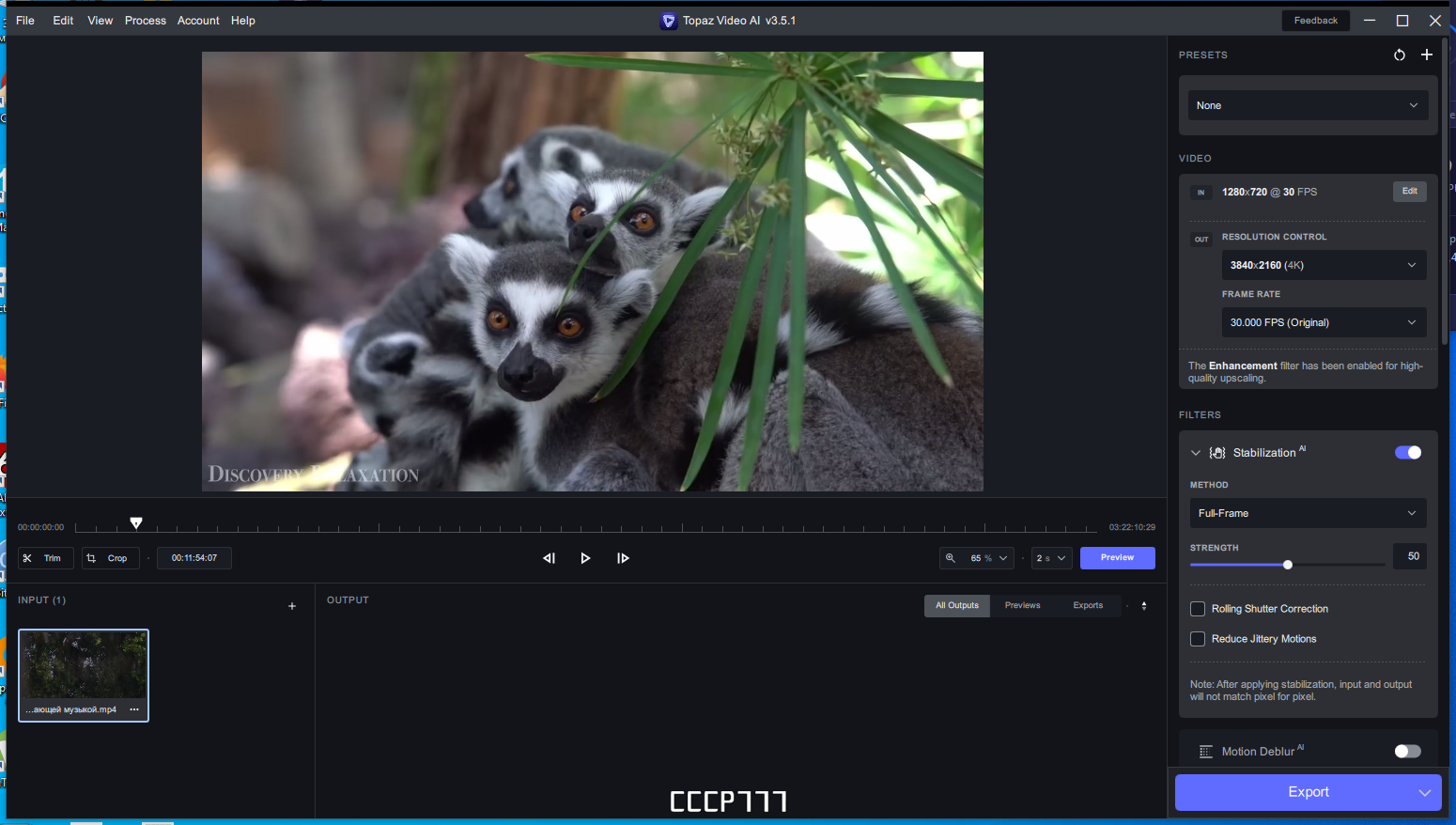Screen dimensions: 1456x825
Task: Click the reset presets icon
Action: [1400, 54]
